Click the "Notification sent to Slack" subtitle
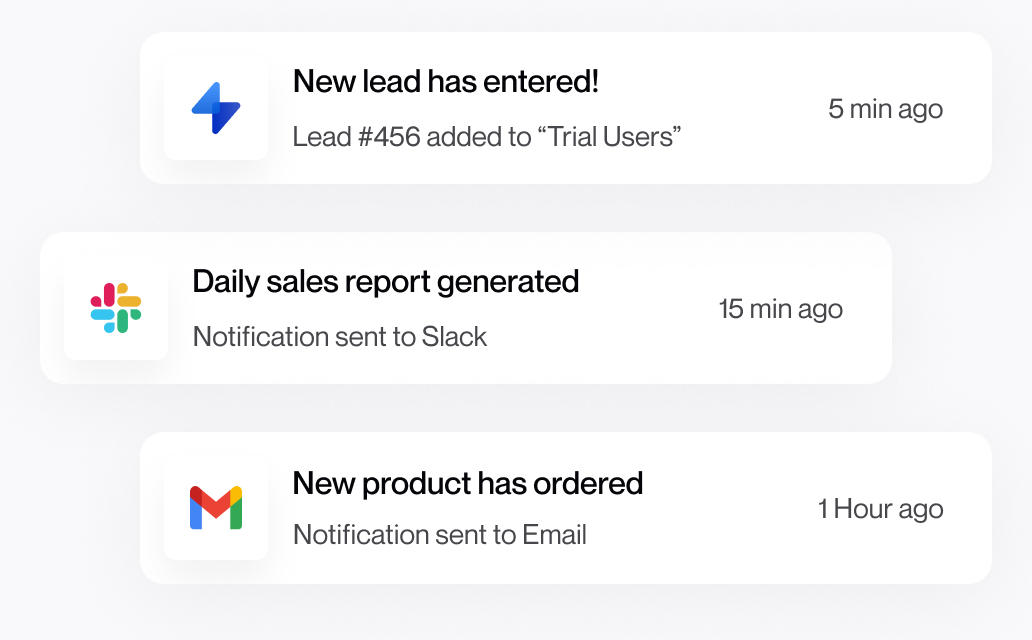This screenshot has width=1032, height=640. 339,336
